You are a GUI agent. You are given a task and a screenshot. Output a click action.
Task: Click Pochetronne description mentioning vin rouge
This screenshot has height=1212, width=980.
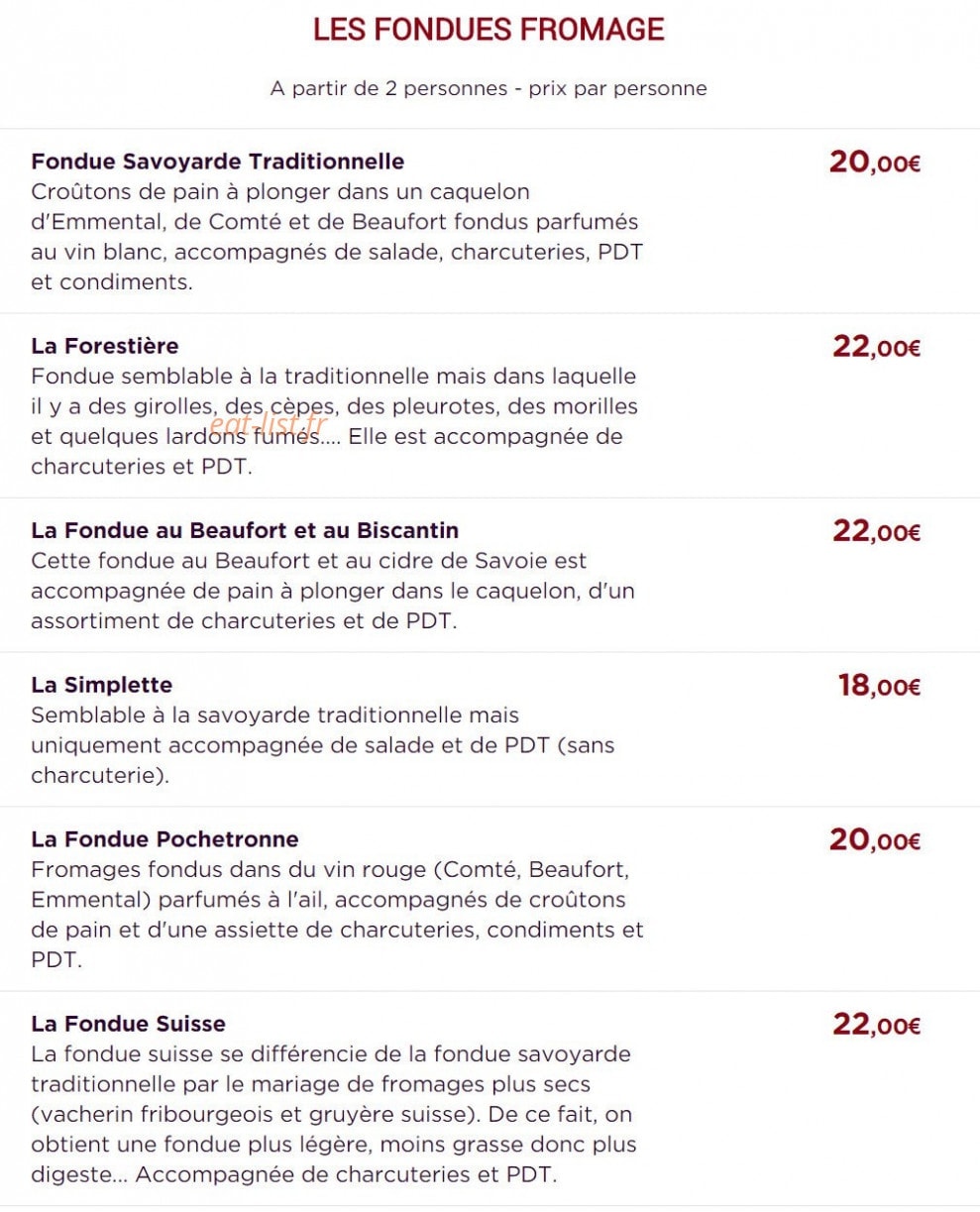pyautogui.click(x=337, y=916)
